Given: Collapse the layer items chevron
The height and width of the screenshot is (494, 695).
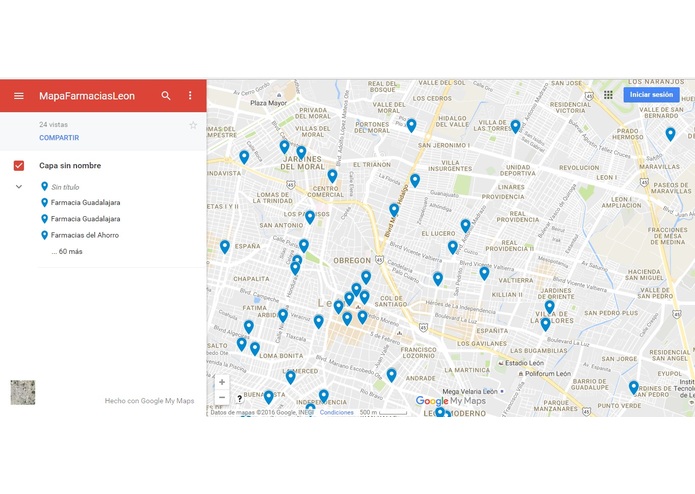Looking at the screenshot, I should coord(19,187).
